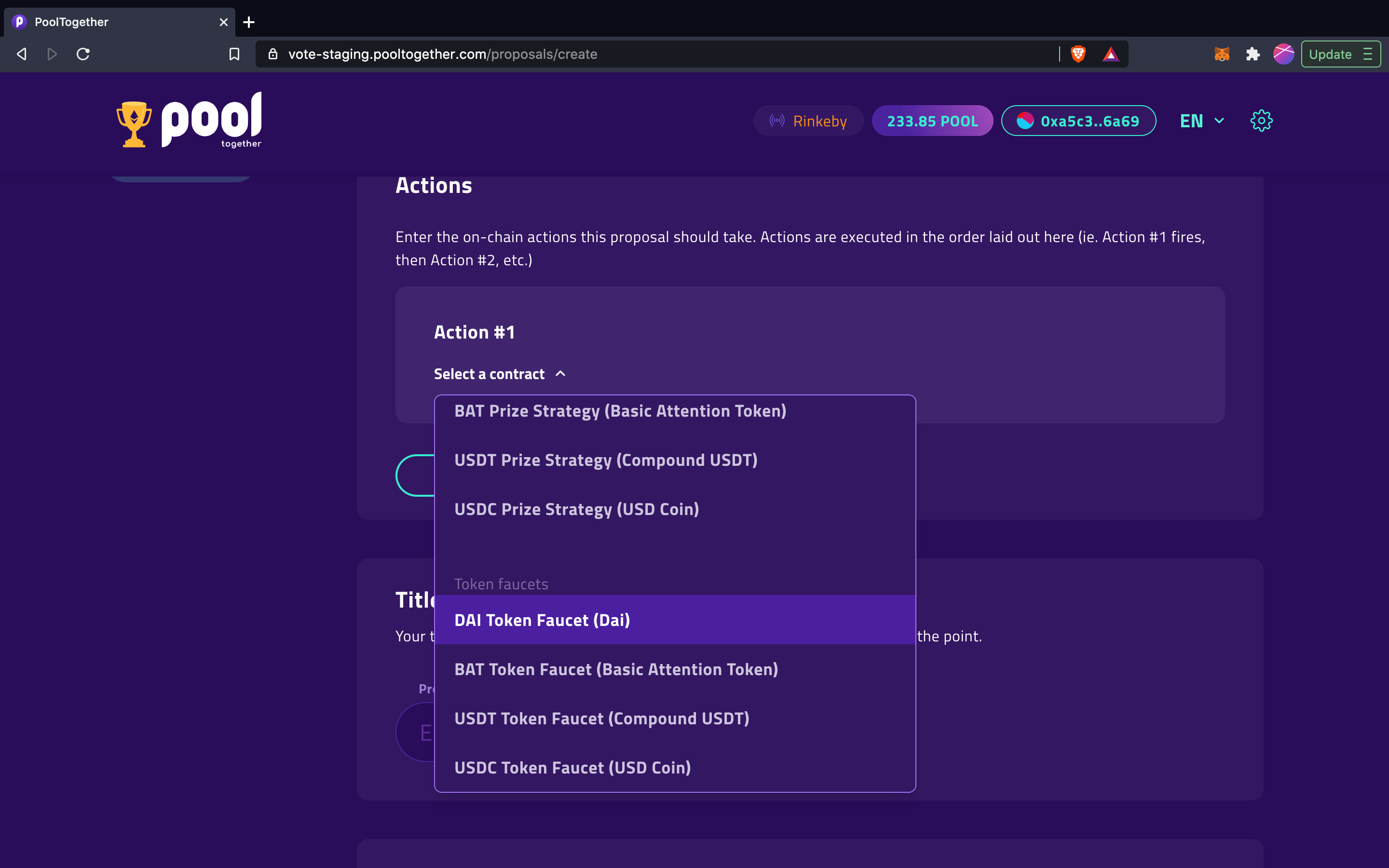
Task: Select USDC Token Faucet (USD Coin)
Action: click(x=675, y=768)
